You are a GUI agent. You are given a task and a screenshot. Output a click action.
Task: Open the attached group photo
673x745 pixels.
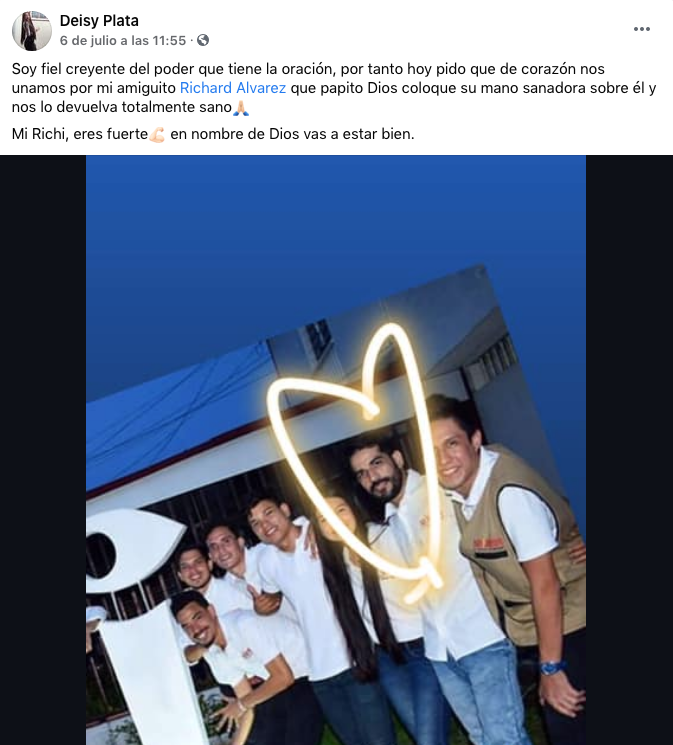coord(336,450)
